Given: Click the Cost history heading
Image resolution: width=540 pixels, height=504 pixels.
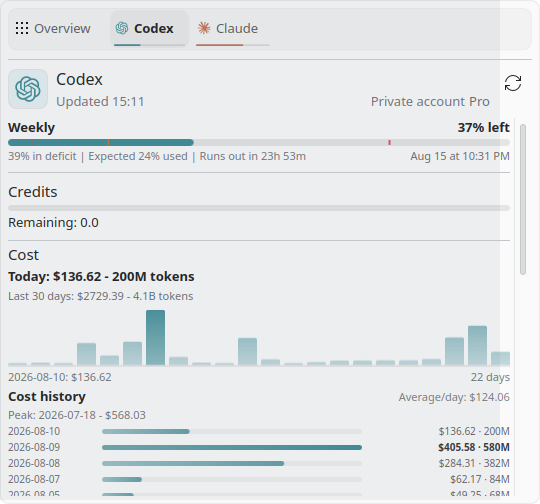Looking at the screenshot, I should (x=47, y=397).
